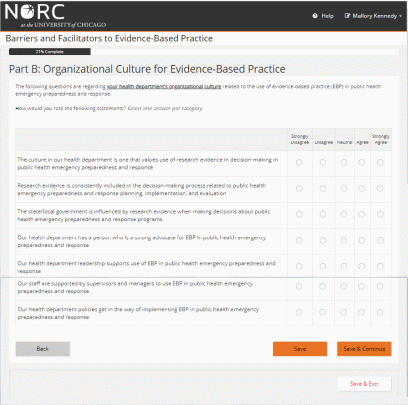Click the Back button
This screenshot has height=405, width=408.
pos(43,349)
